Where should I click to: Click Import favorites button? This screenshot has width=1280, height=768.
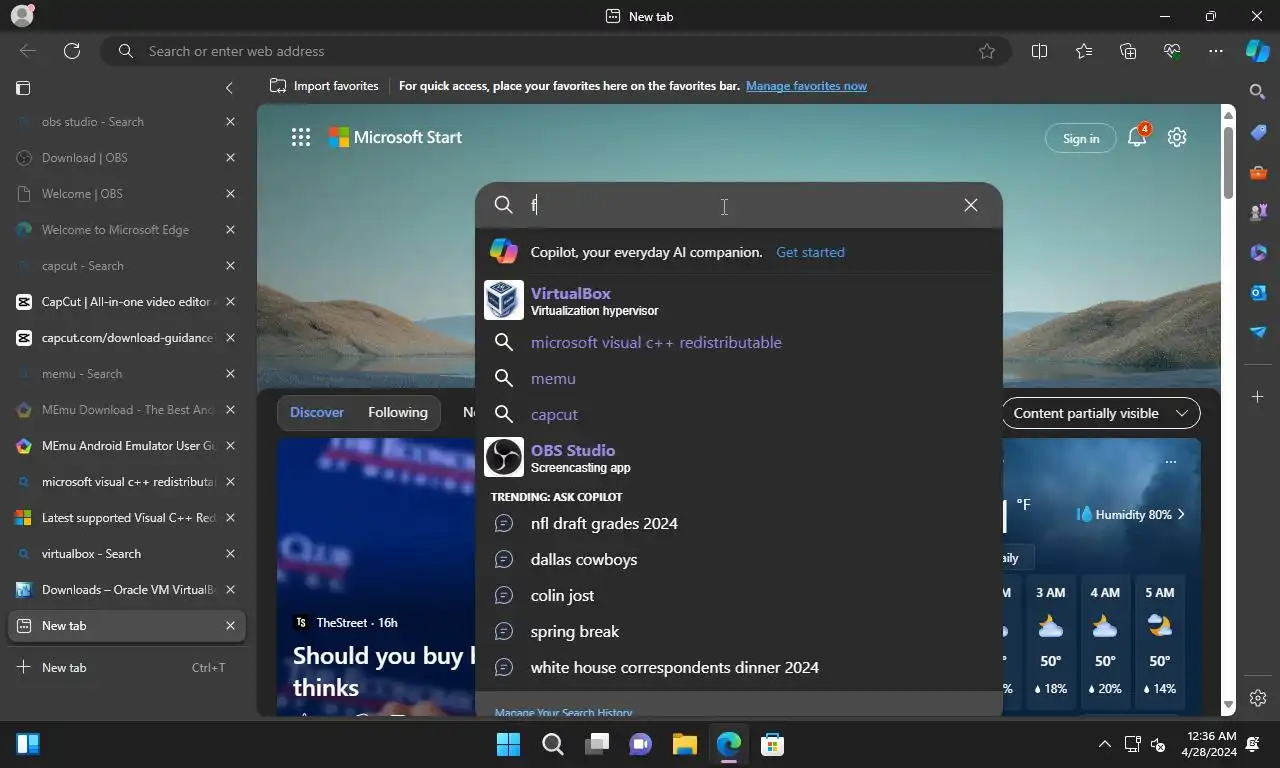tap(324, 86)
